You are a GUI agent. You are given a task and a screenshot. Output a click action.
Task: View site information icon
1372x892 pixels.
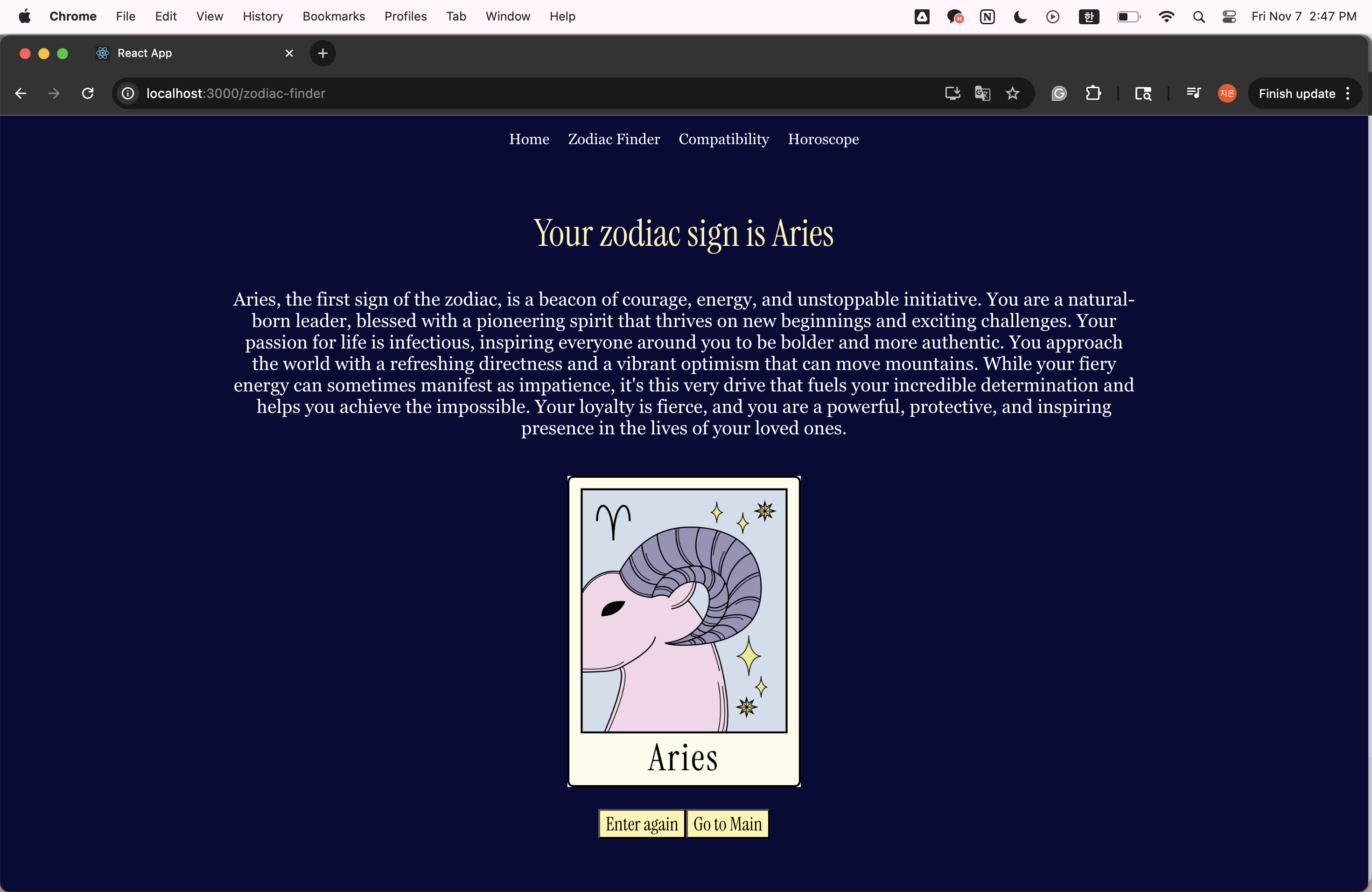[128, 93]
